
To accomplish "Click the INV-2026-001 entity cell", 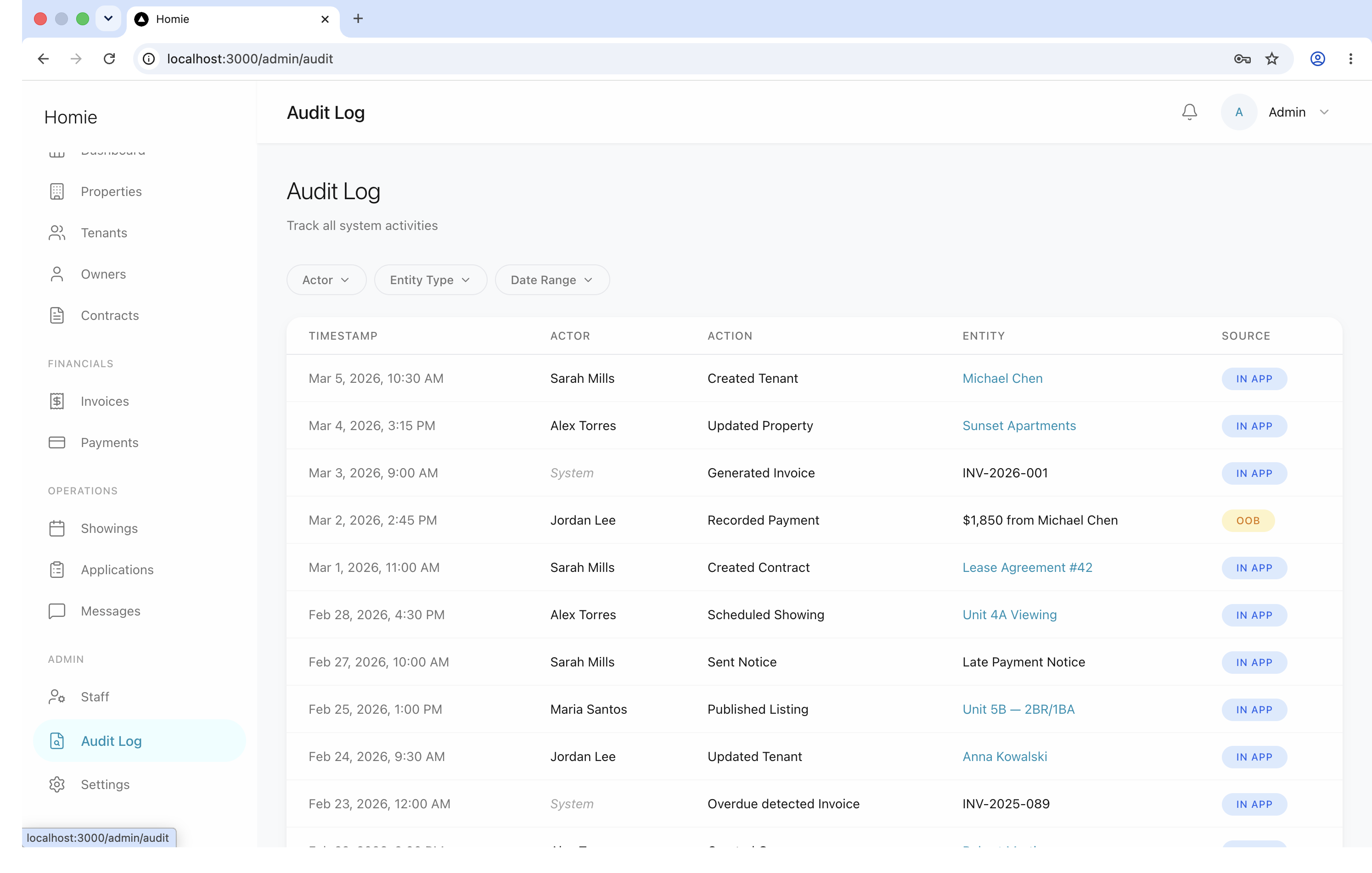I will 1005,473.
